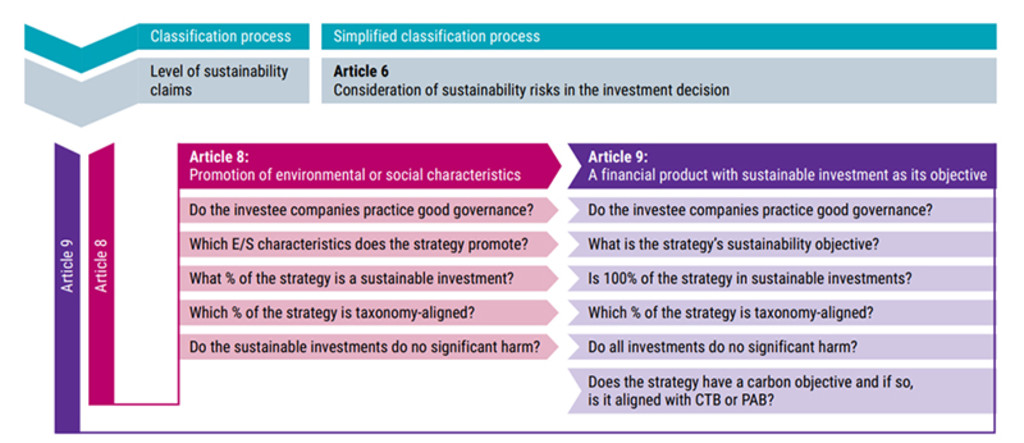Click Article 9 good governance question
This screenshot has height=443, width=1024.
coord(782,211)
